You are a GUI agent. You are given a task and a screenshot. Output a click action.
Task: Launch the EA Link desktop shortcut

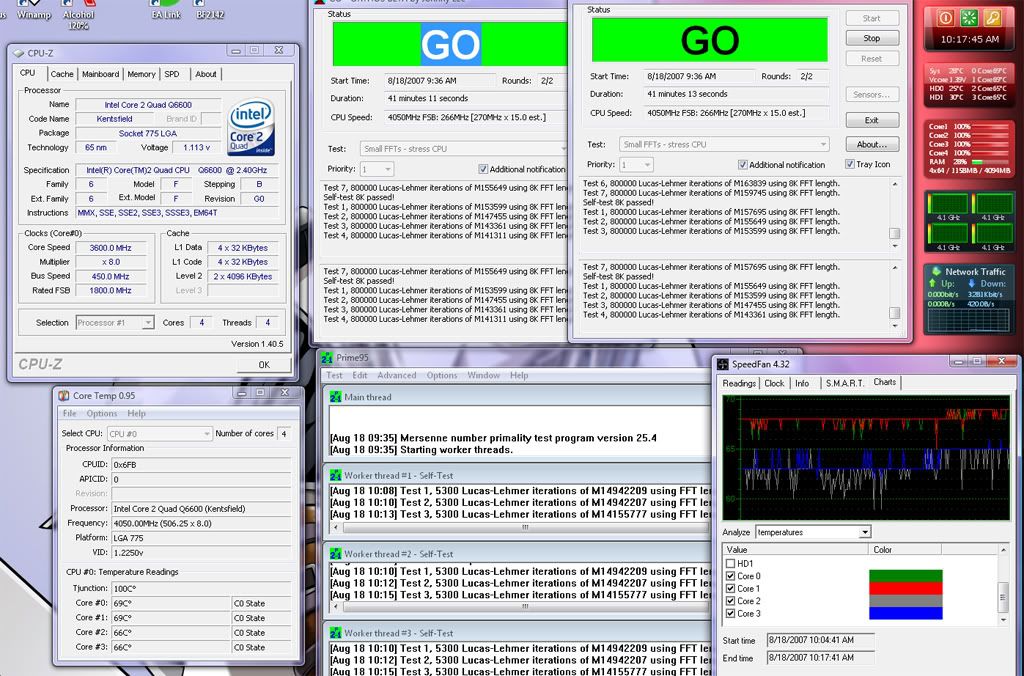click(166, 10)
